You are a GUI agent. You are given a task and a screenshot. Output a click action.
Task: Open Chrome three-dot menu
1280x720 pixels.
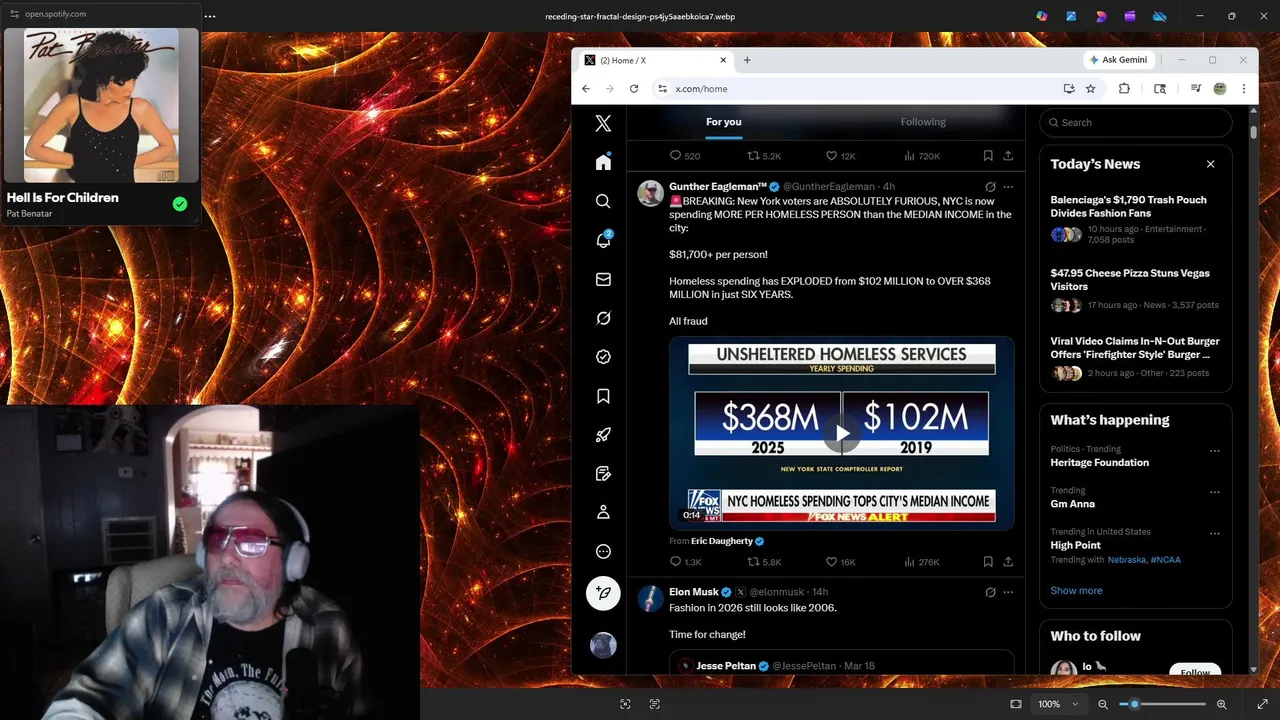(1244, 89)
